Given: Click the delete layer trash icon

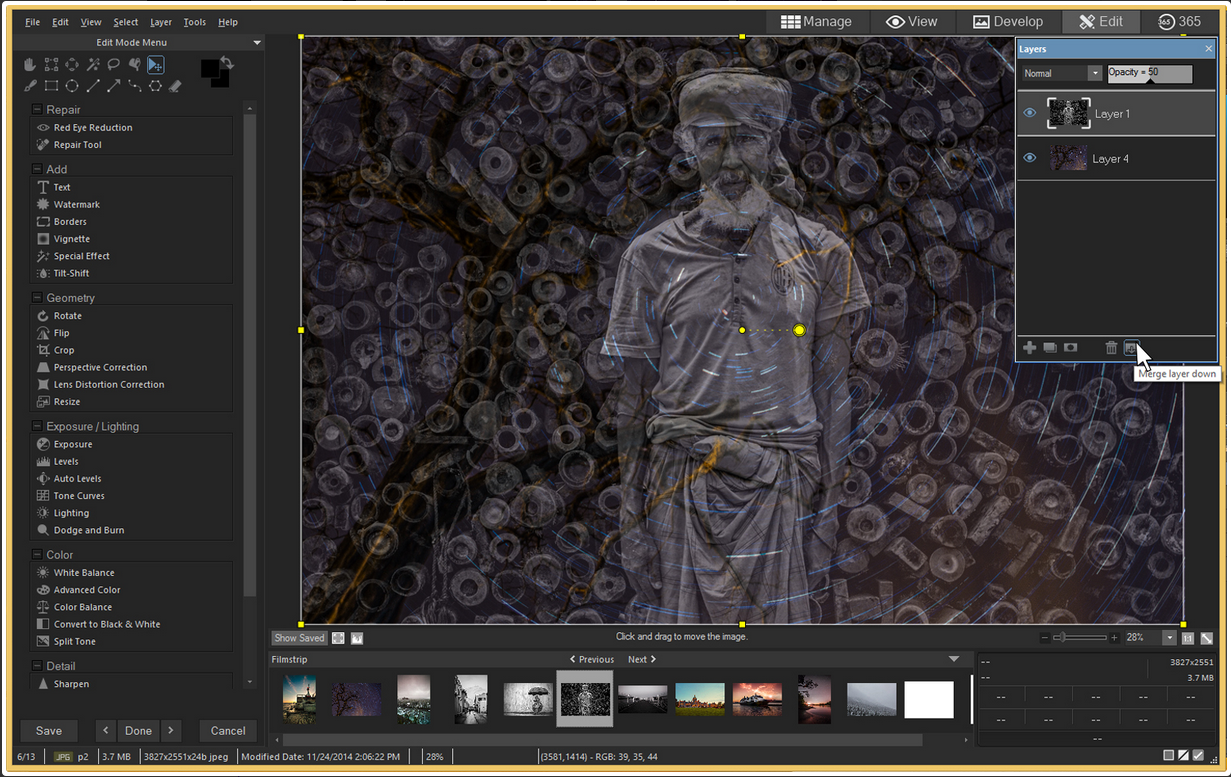Looking at the screenshot, I should [x=1111, y=348].
